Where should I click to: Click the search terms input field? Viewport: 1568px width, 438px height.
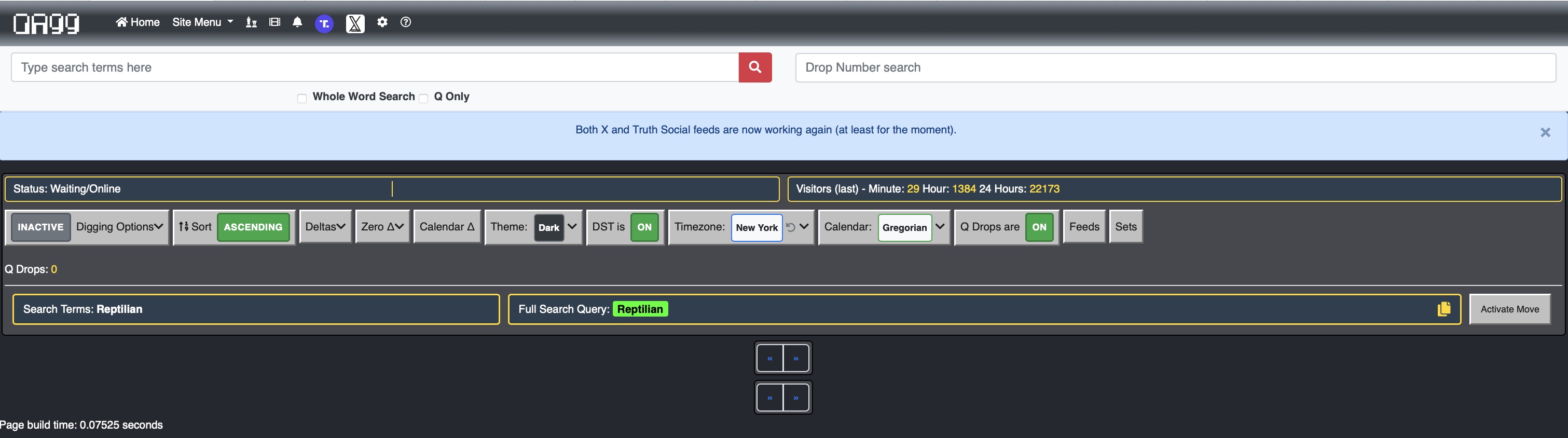(375, 67)
